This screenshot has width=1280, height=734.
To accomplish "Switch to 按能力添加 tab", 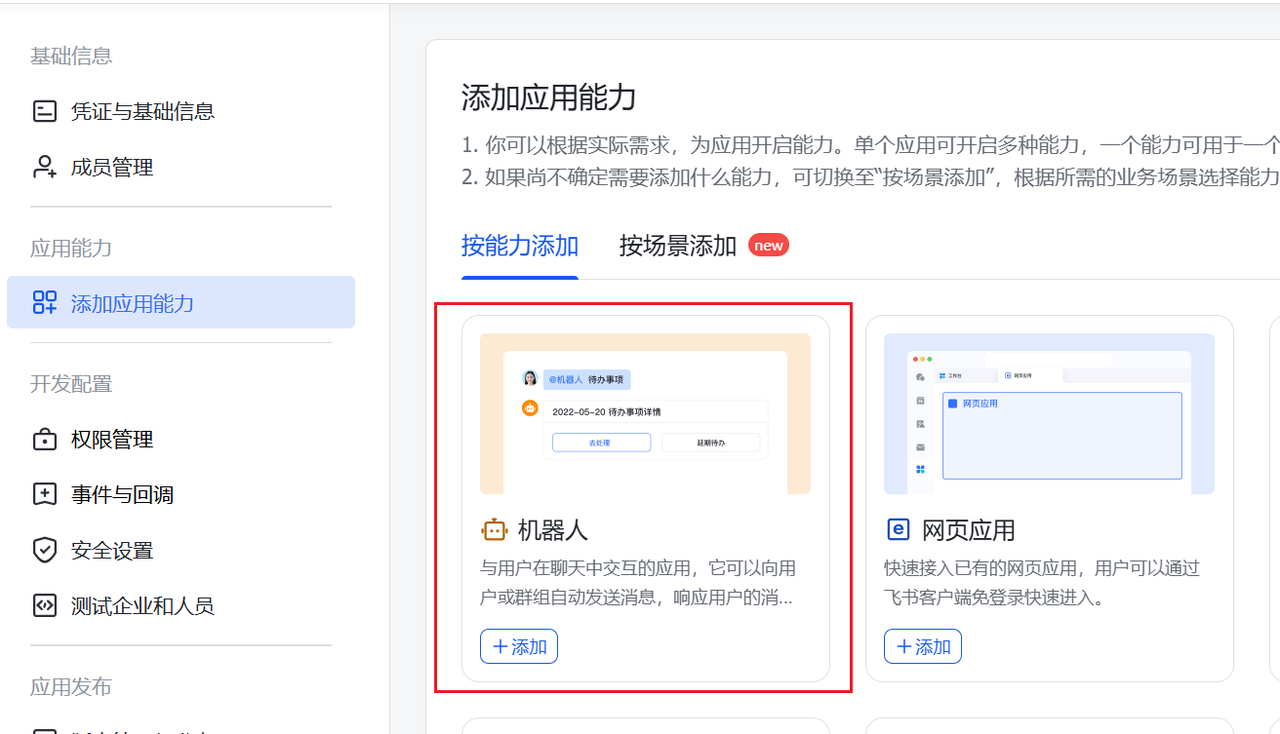I will pyautogui.click(x=520, y=246).
